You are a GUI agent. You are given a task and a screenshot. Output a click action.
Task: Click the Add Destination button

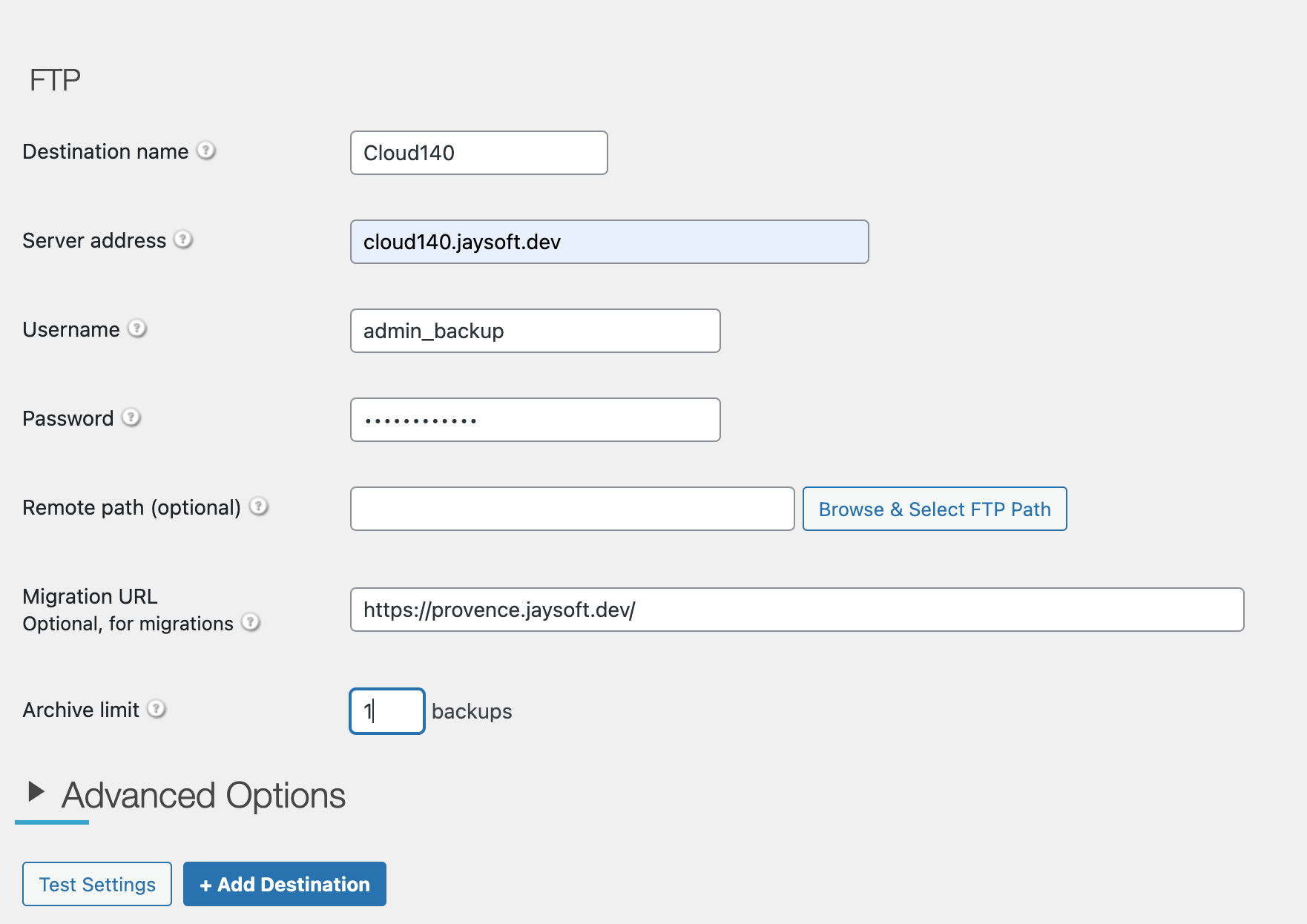(x=284, y=884)
